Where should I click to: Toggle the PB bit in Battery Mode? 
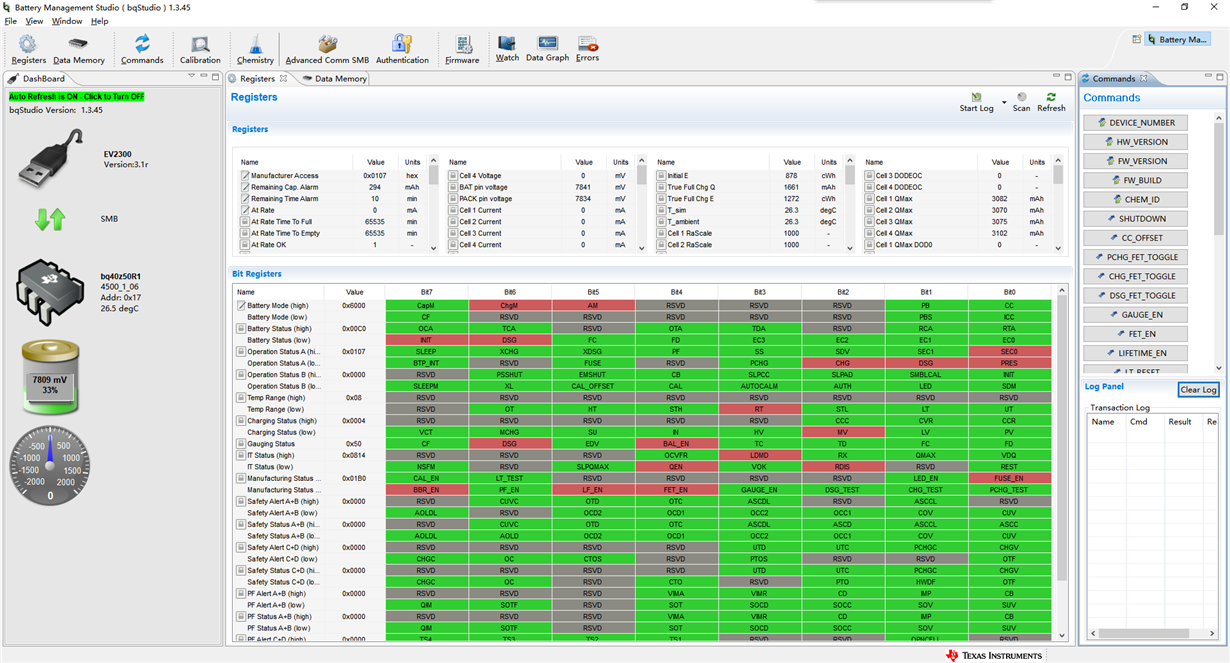tap(925, 305)
